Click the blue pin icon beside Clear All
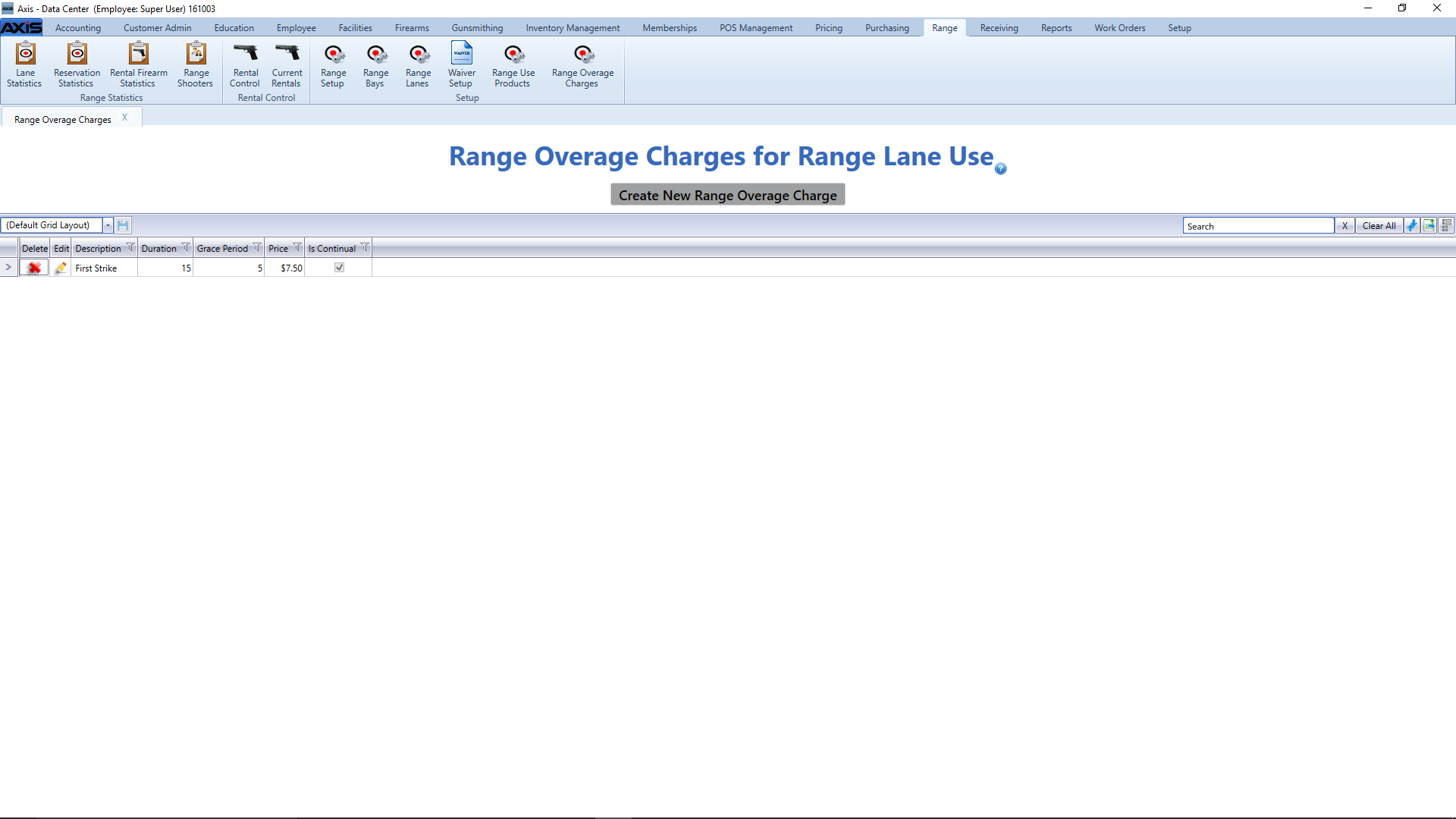1456x819 pixels. click(1411, 225)
